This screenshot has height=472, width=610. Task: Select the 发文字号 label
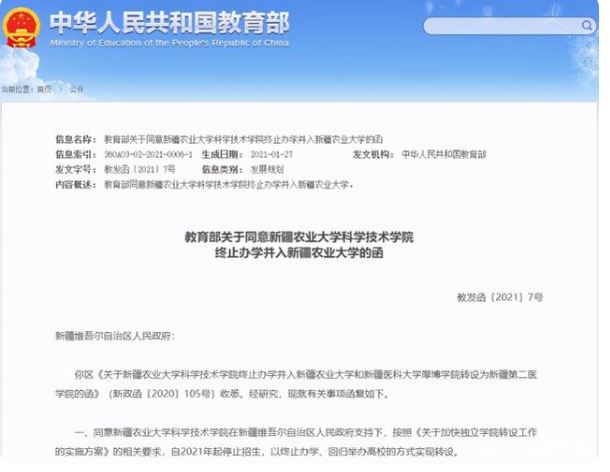(75, 169)
